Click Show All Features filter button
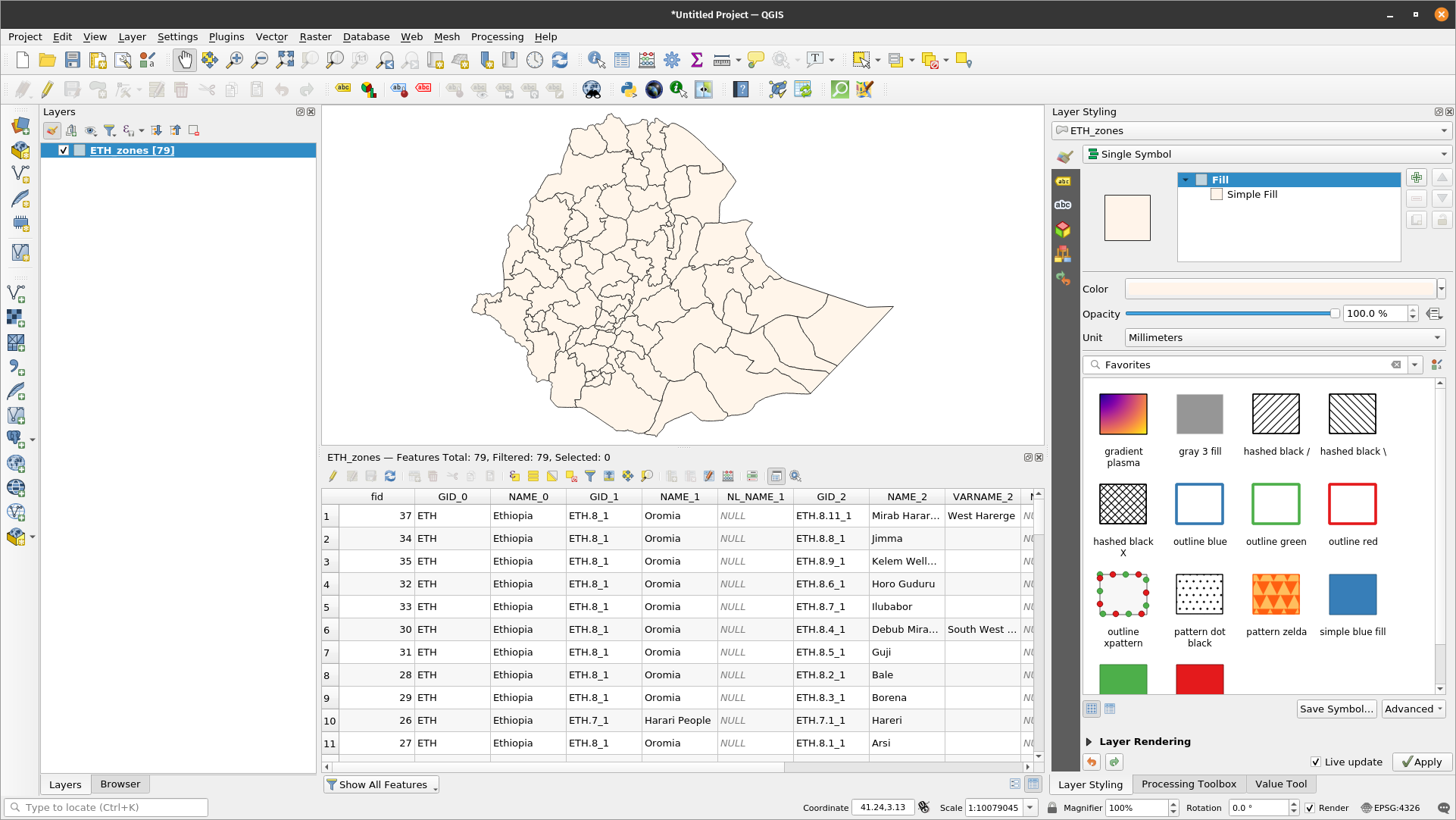Image resolution: width=1456 pixels, height=820 pixels. (x=382, y=785)
